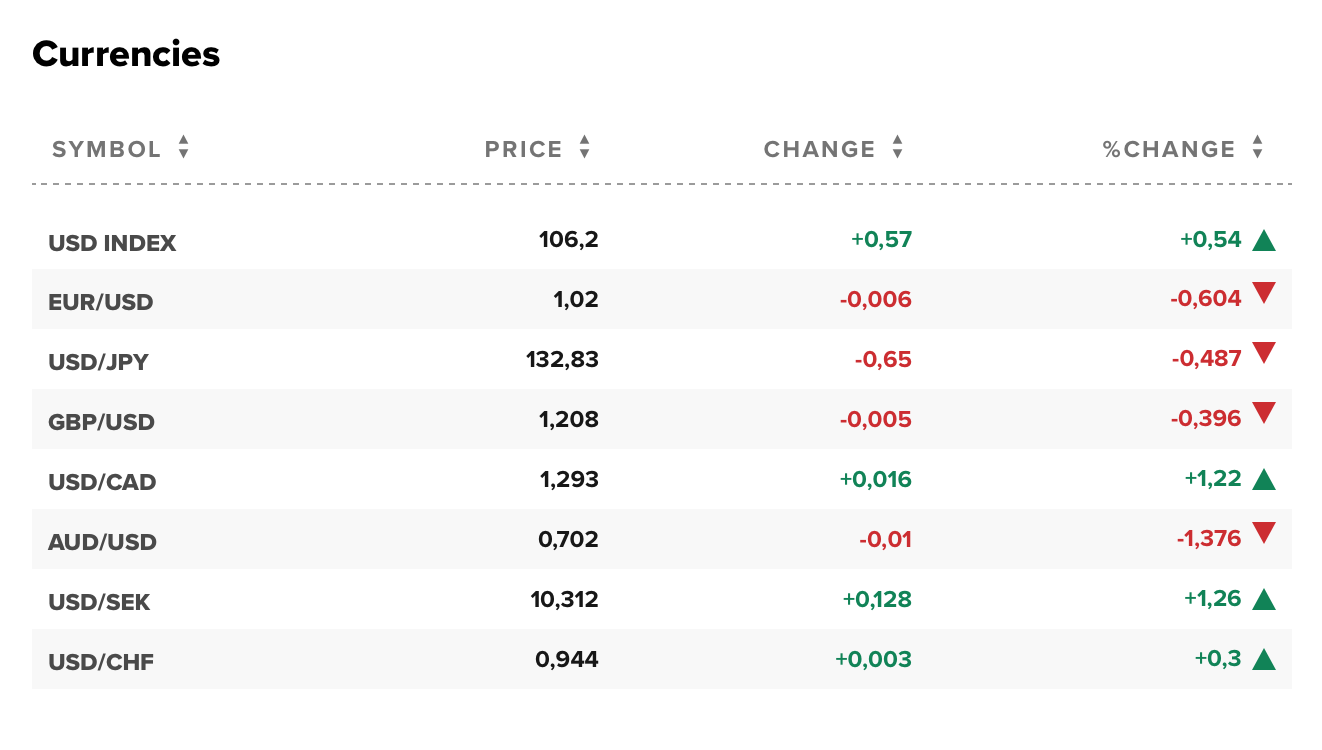
Task: Click green up triangle for USD/CAD
Action: coord(1264,480)
